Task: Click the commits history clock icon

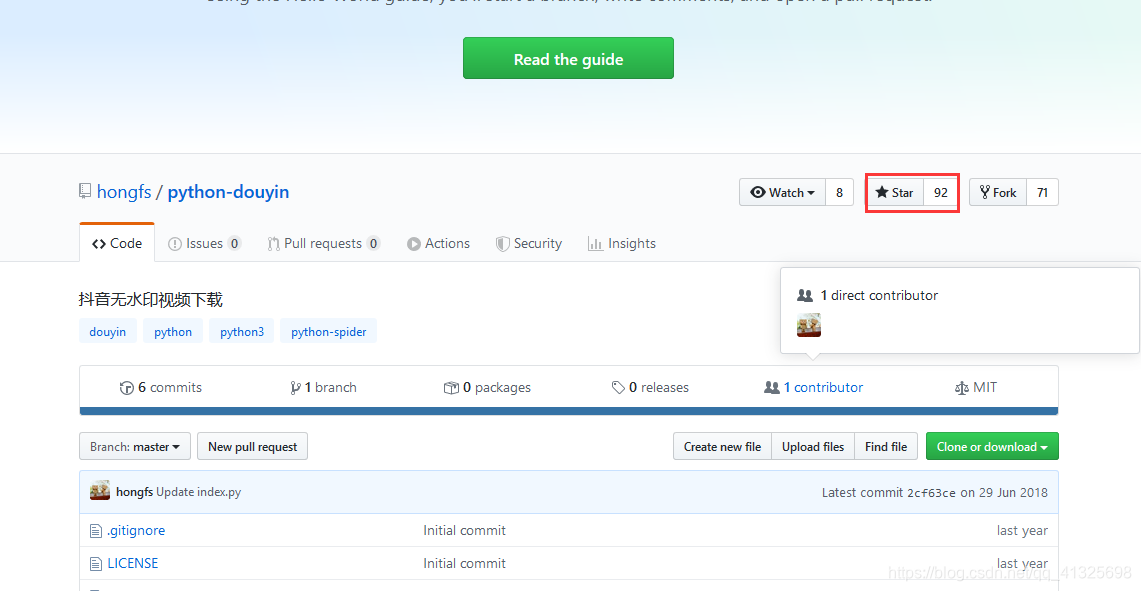Action: (127, 388)
